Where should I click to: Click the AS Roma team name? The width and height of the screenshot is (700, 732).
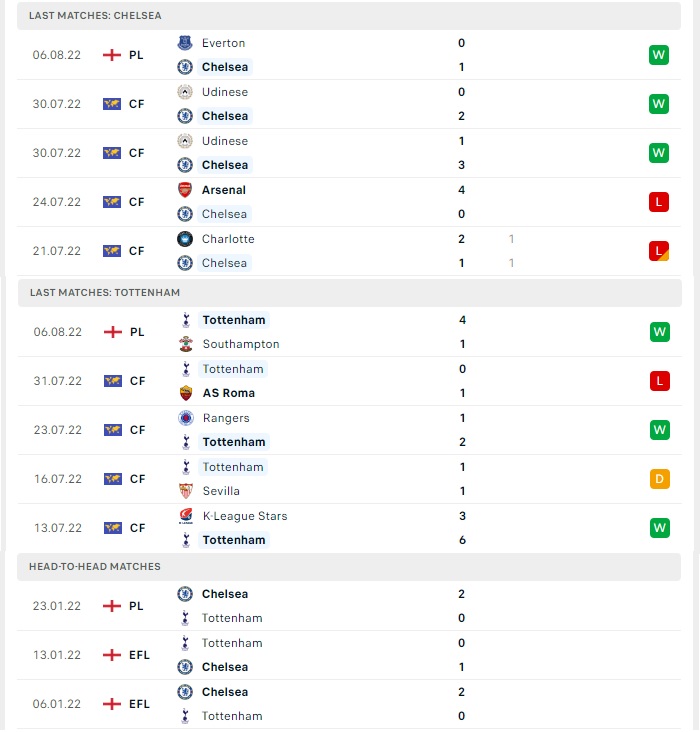229,393
